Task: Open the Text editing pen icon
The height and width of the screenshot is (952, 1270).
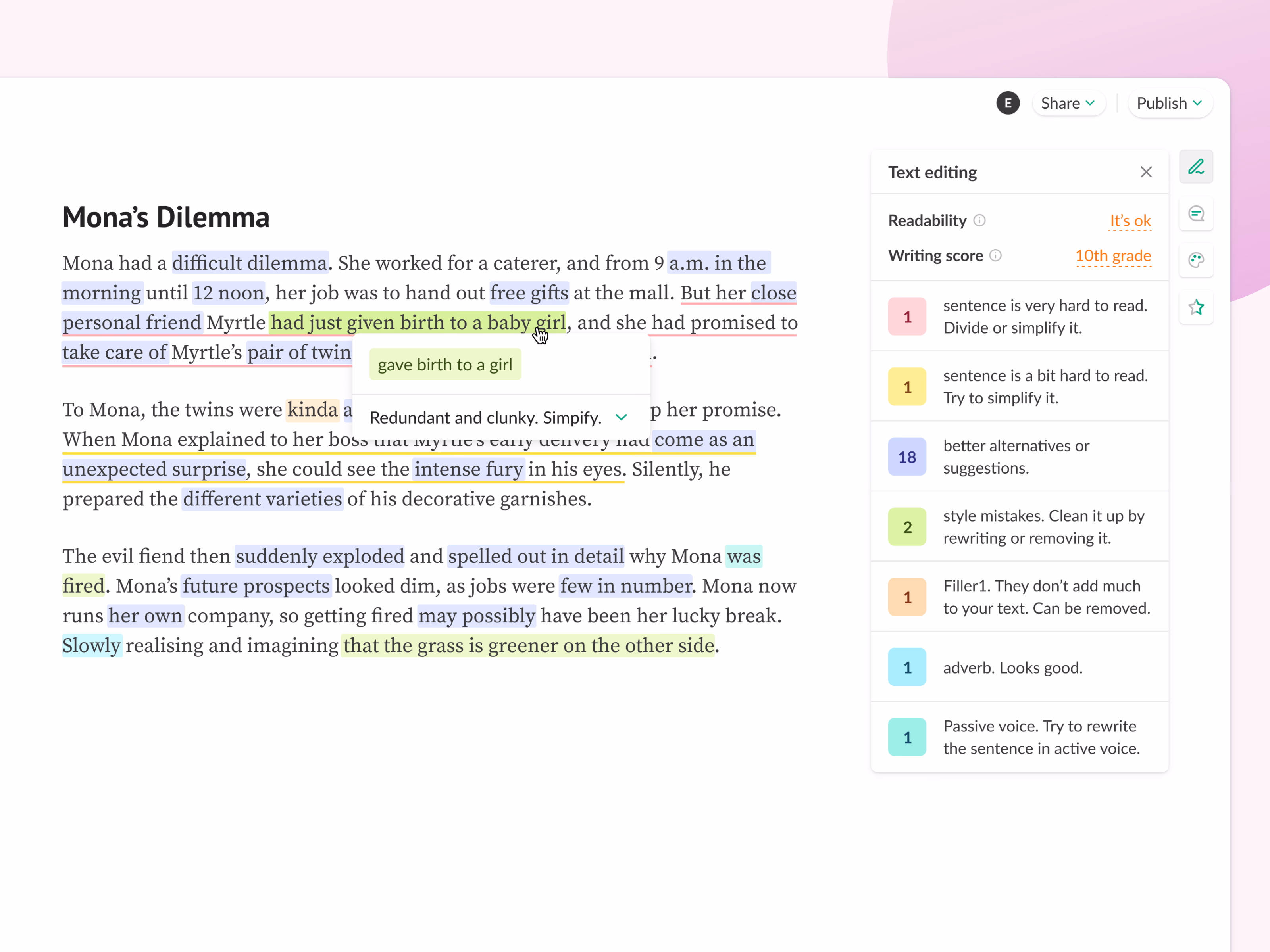Action: [x=1196, y=167]
